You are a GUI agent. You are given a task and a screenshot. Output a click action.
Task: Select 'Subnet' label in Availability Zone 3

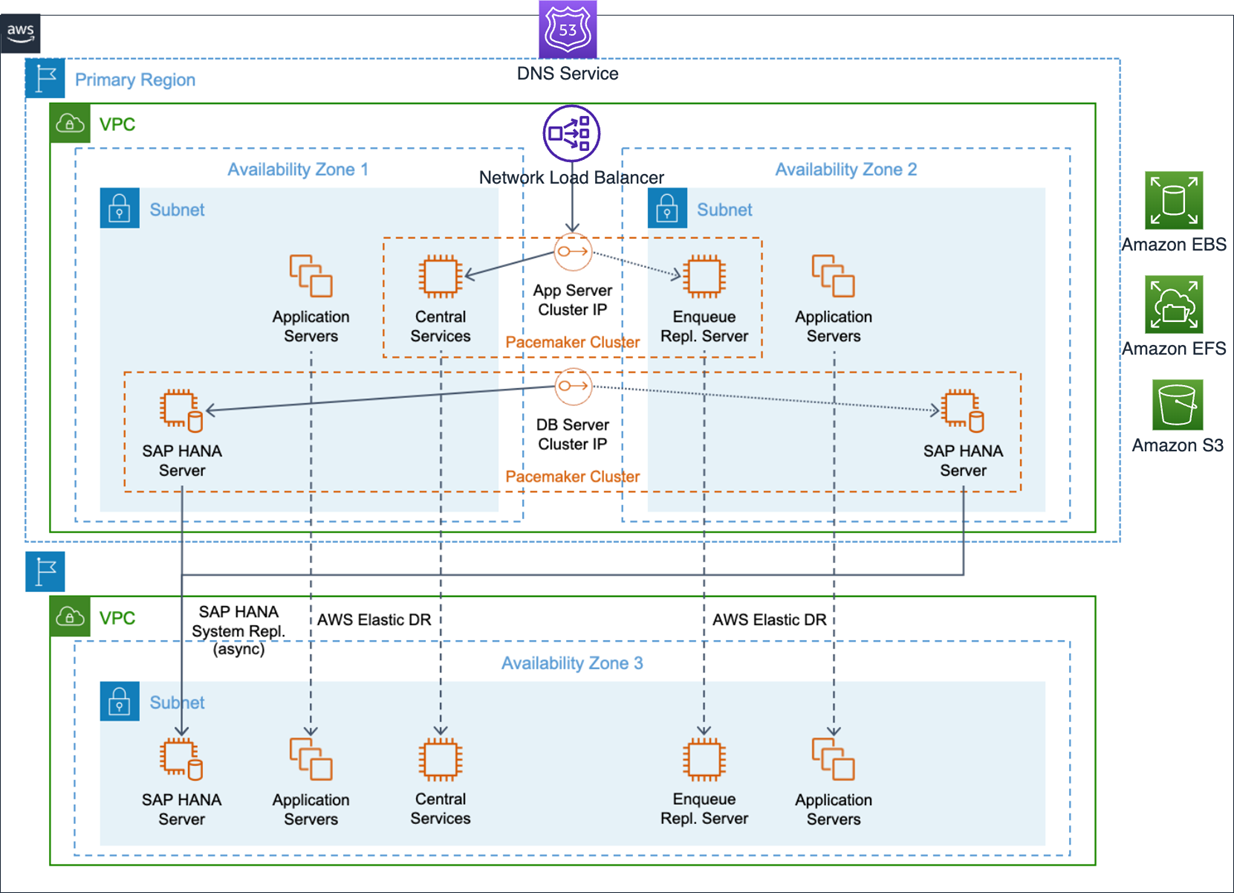[177, 703]
